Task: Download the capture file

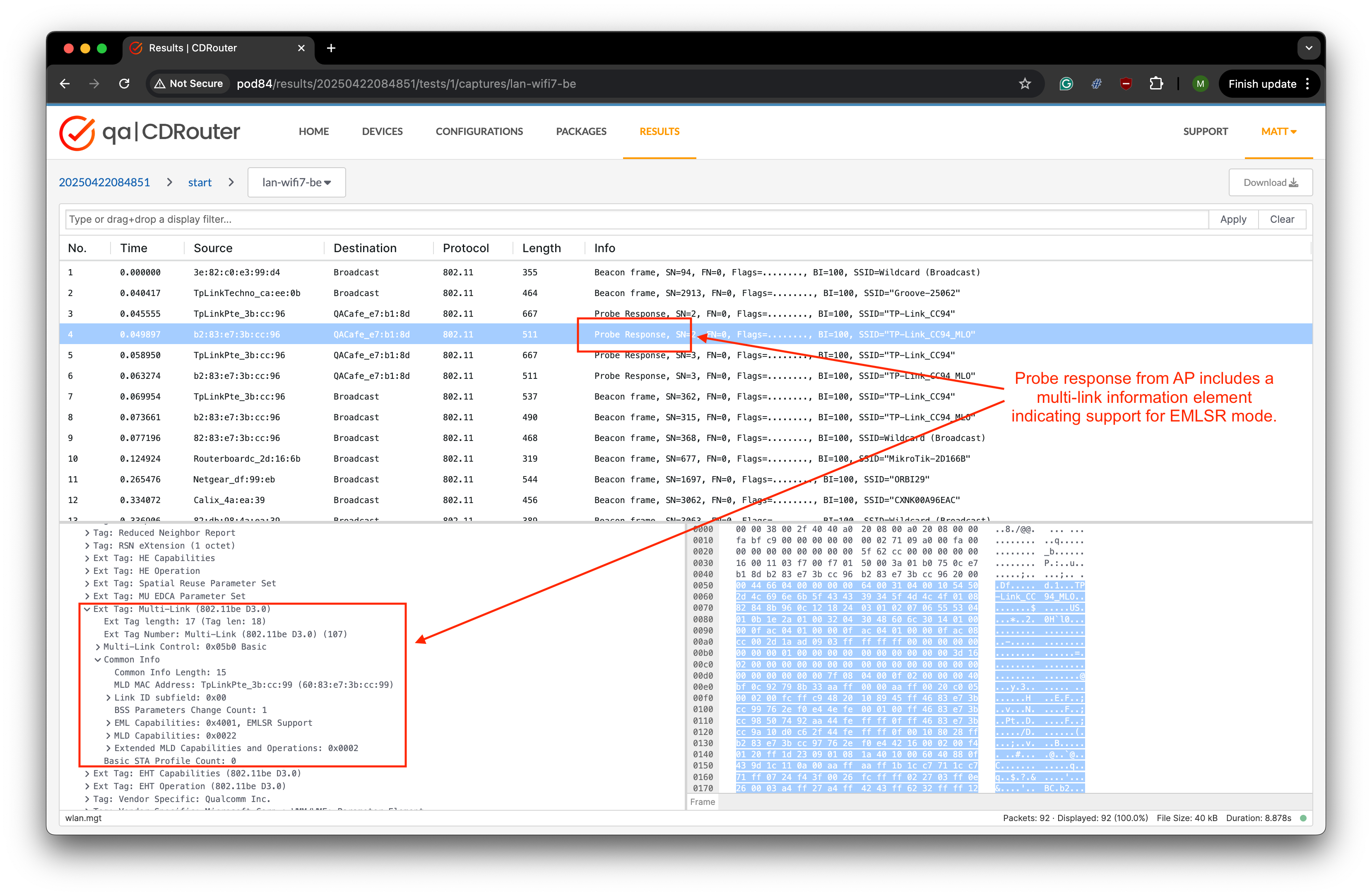Action: (1271, 182)
